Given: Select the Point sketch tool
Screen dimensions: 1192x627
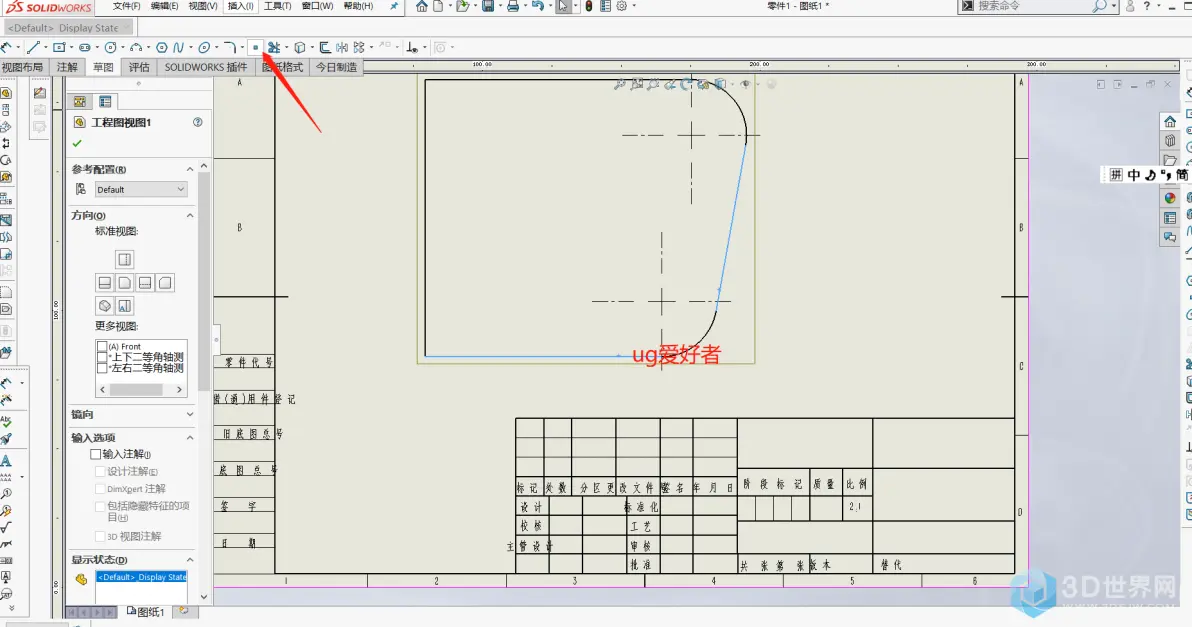Looking at the screenshot, I should click(x=255, y=47).
